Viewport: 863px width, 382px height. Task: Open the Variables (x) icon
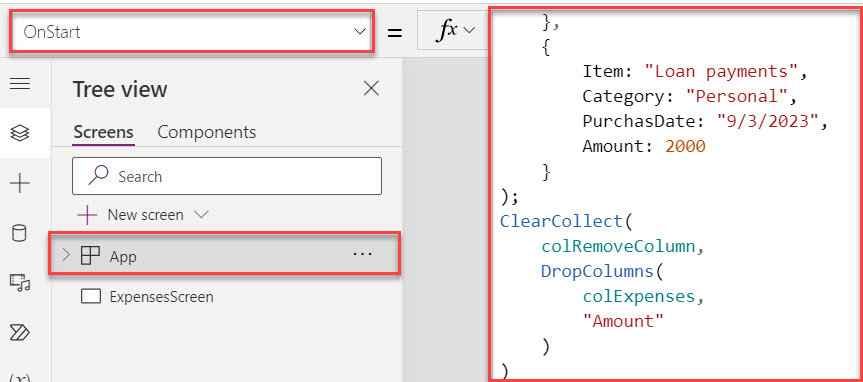pyautogui.click(x=20, y=378)
